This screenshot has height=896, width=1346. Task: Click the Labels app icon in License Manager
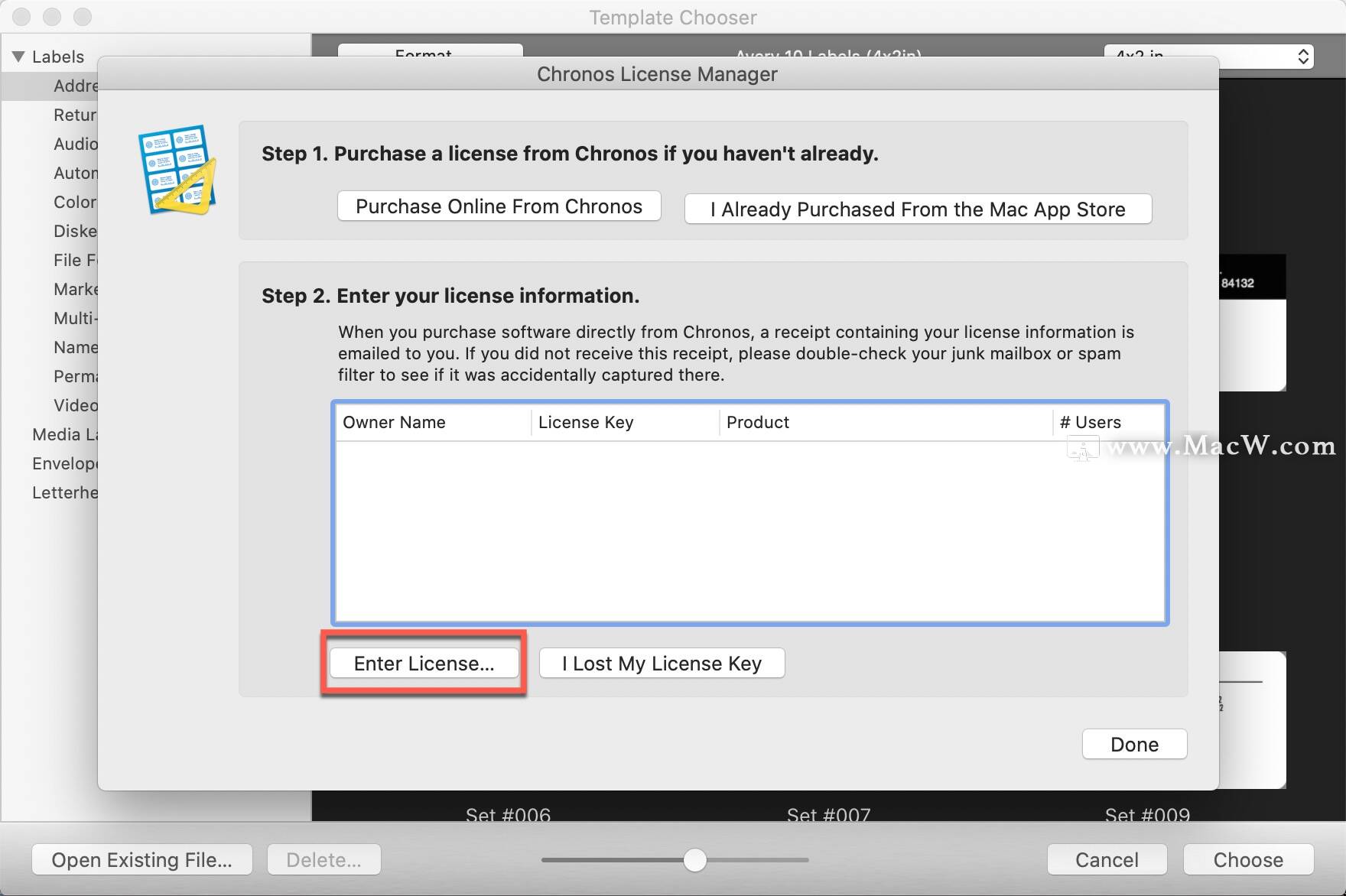[x=177, y=170]
